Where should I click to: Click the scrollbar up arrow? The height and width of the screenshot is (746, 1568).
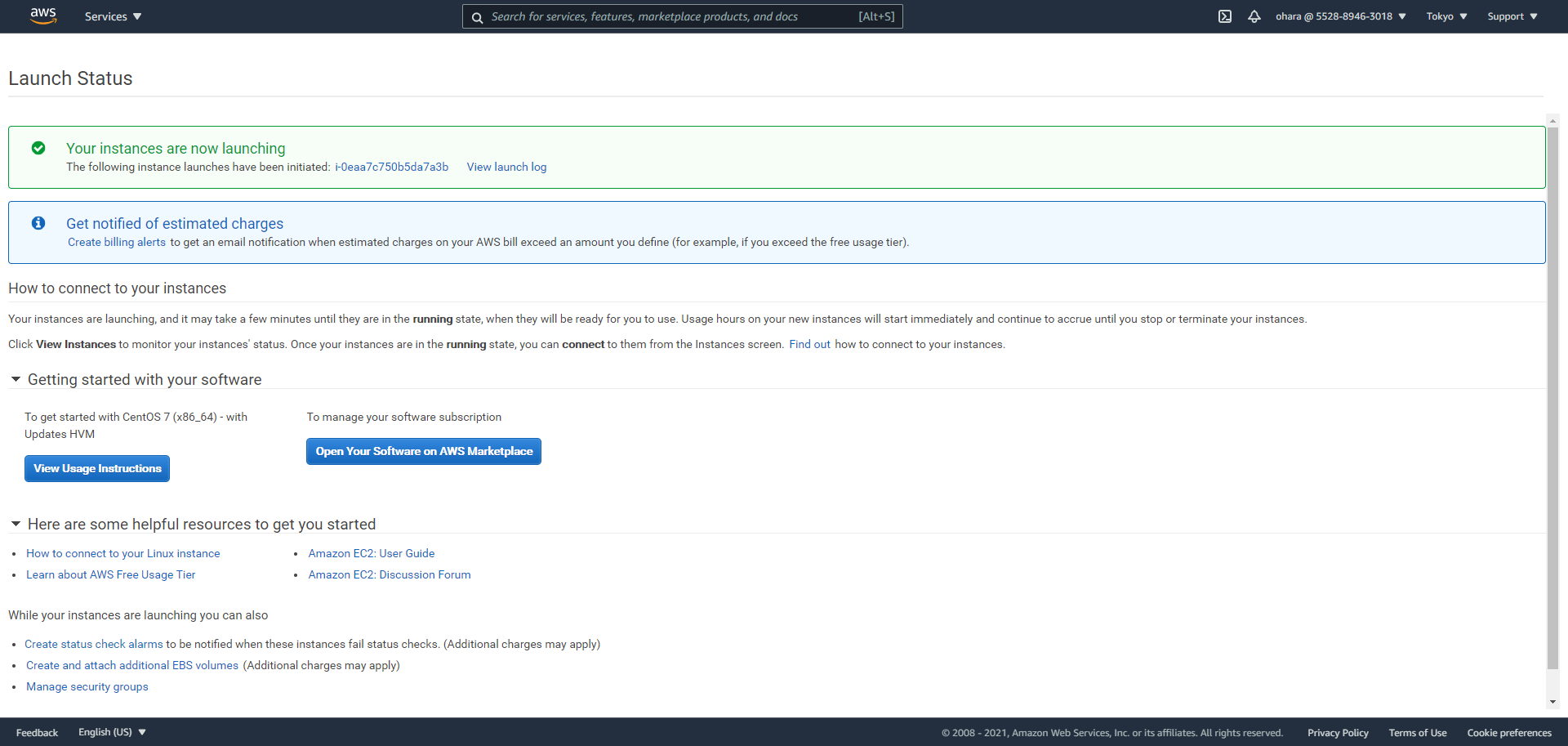click(x=1552, y=121)
